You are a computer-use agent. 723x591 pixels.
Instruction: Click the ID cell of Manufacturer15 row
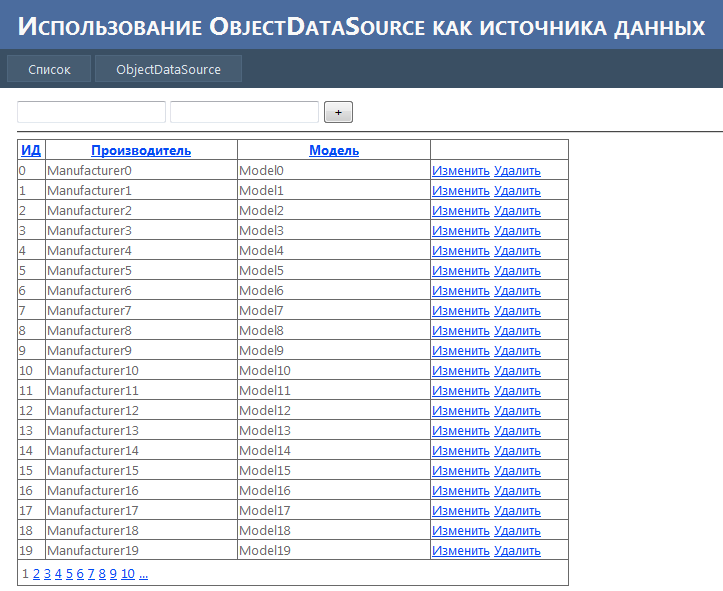point(31,470)
